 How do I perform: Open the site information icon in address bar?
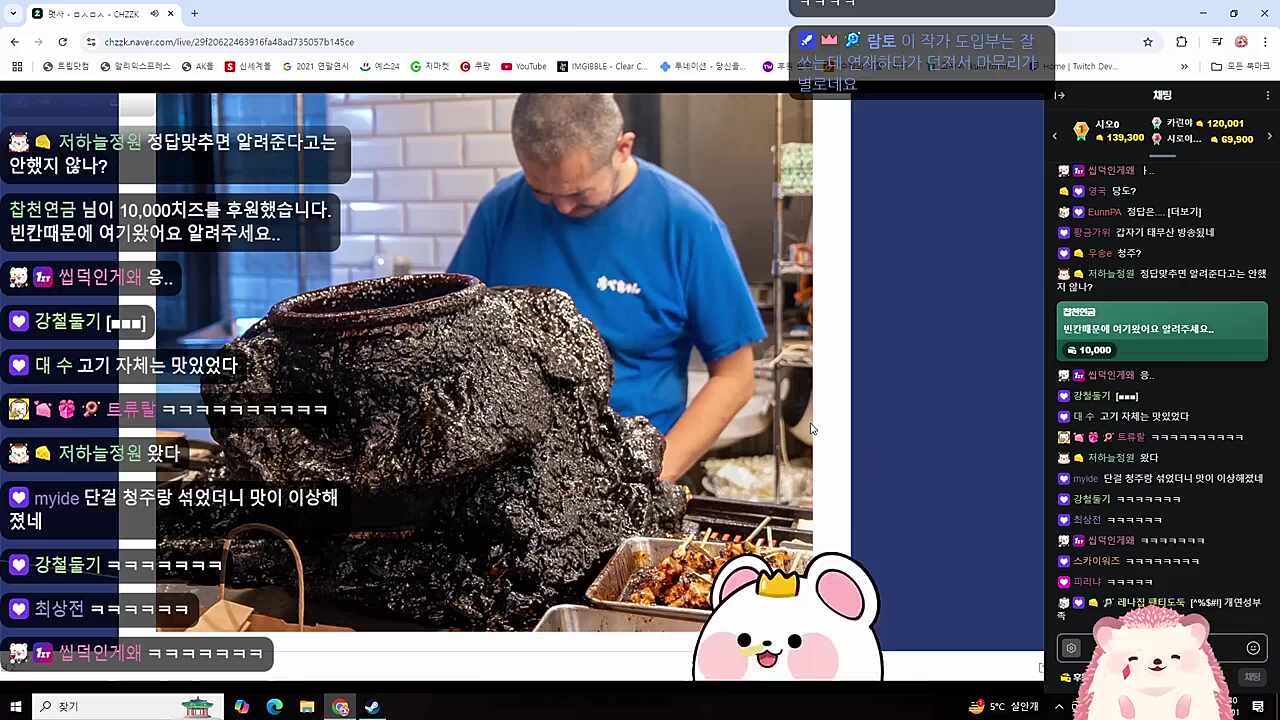(91, 42)
